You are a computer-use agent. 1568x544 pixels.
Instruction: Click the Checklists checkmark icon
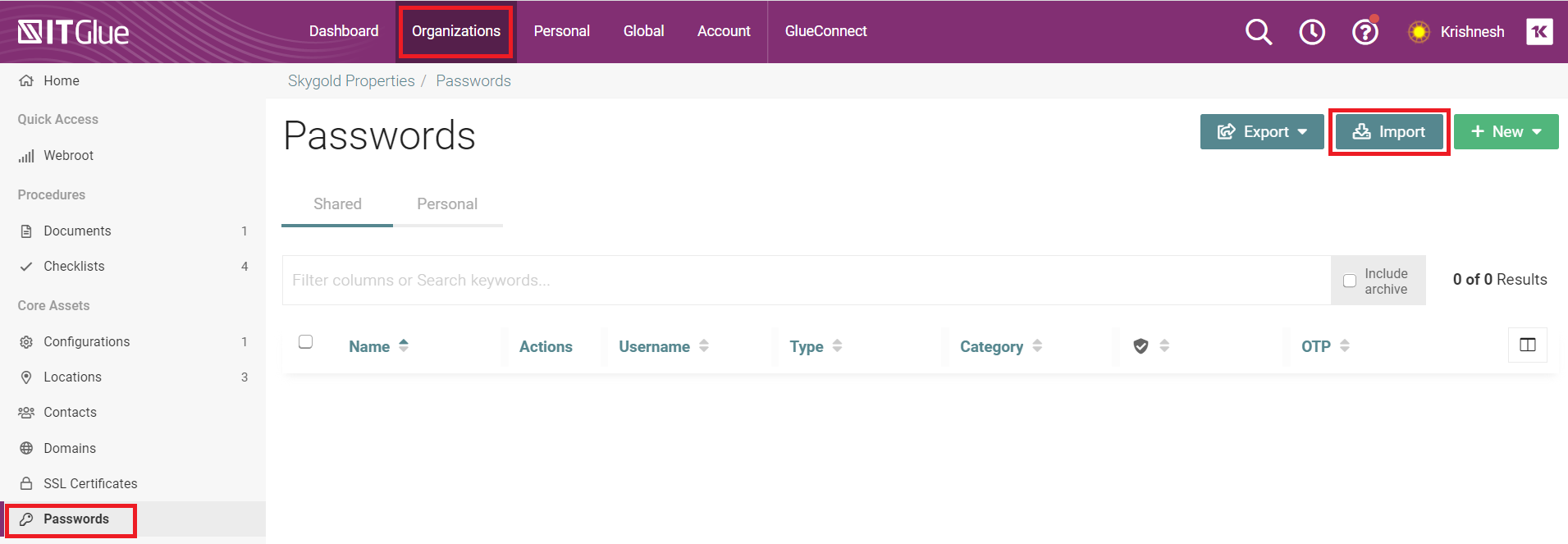(x=26, y=267)
